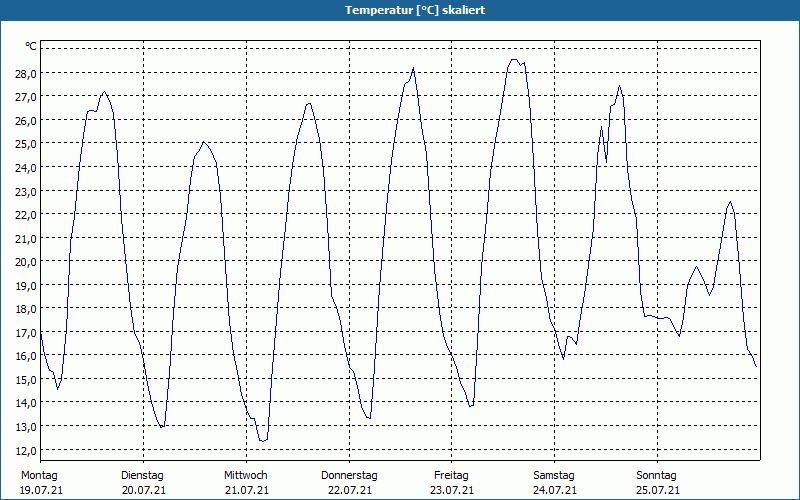Click the °C unit label on the axis

point(31,46)
